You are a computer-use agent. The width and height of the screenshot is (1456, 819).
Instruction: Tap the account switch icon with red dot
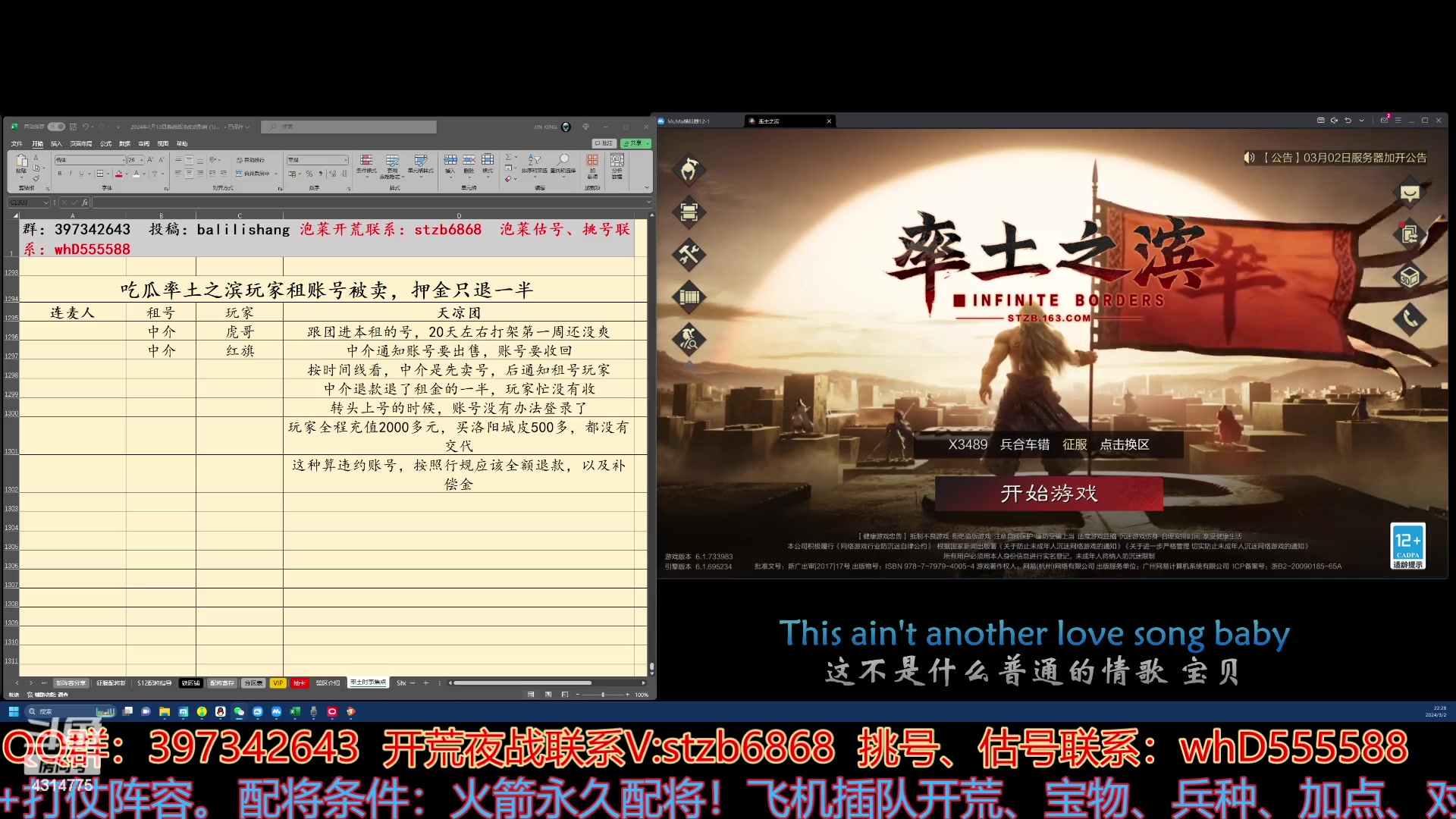[1410, 234]
